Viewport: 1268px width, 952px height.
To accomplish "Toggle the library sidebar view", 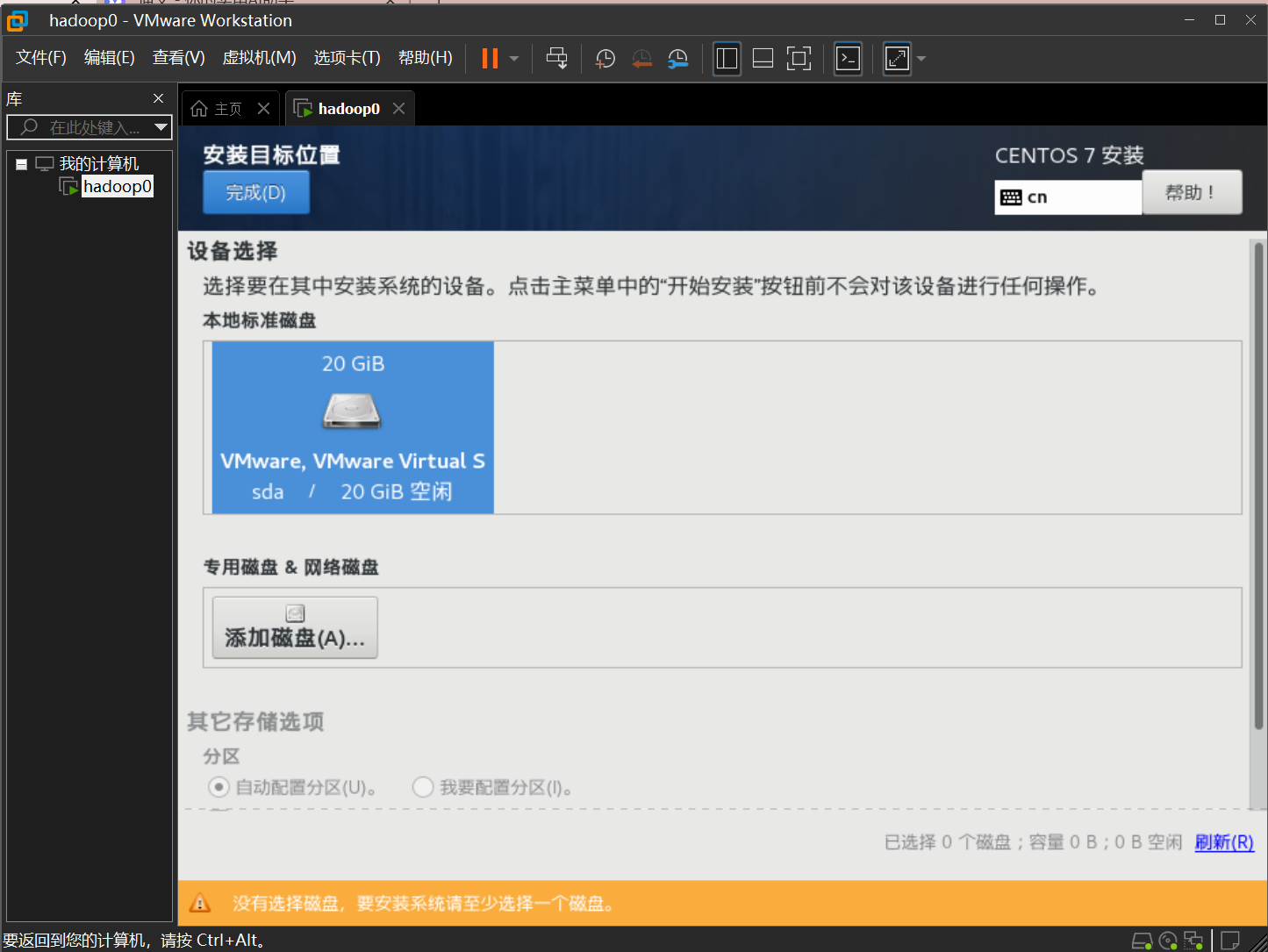I will (x=727, y=59).
